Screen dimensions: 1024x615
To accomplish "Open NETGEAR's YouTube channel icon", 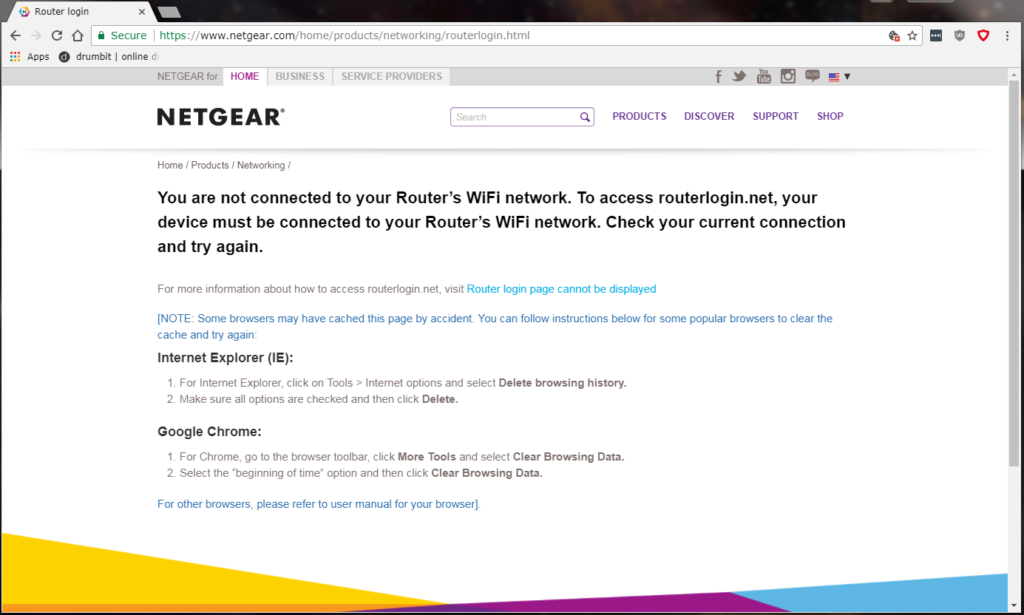I will (x=764, y=77).
